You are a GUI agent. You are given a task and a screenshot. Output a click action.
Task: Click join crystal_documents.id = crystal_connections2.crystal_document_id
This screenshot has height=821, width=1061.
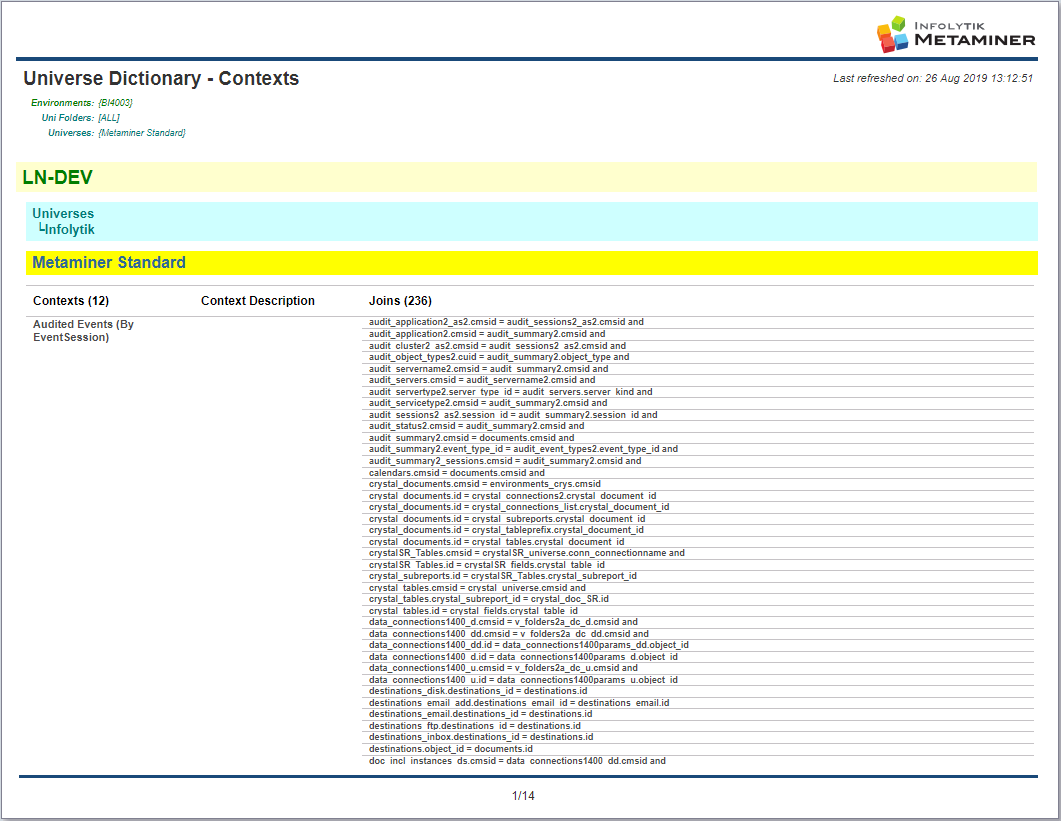[x=512, y=496]
